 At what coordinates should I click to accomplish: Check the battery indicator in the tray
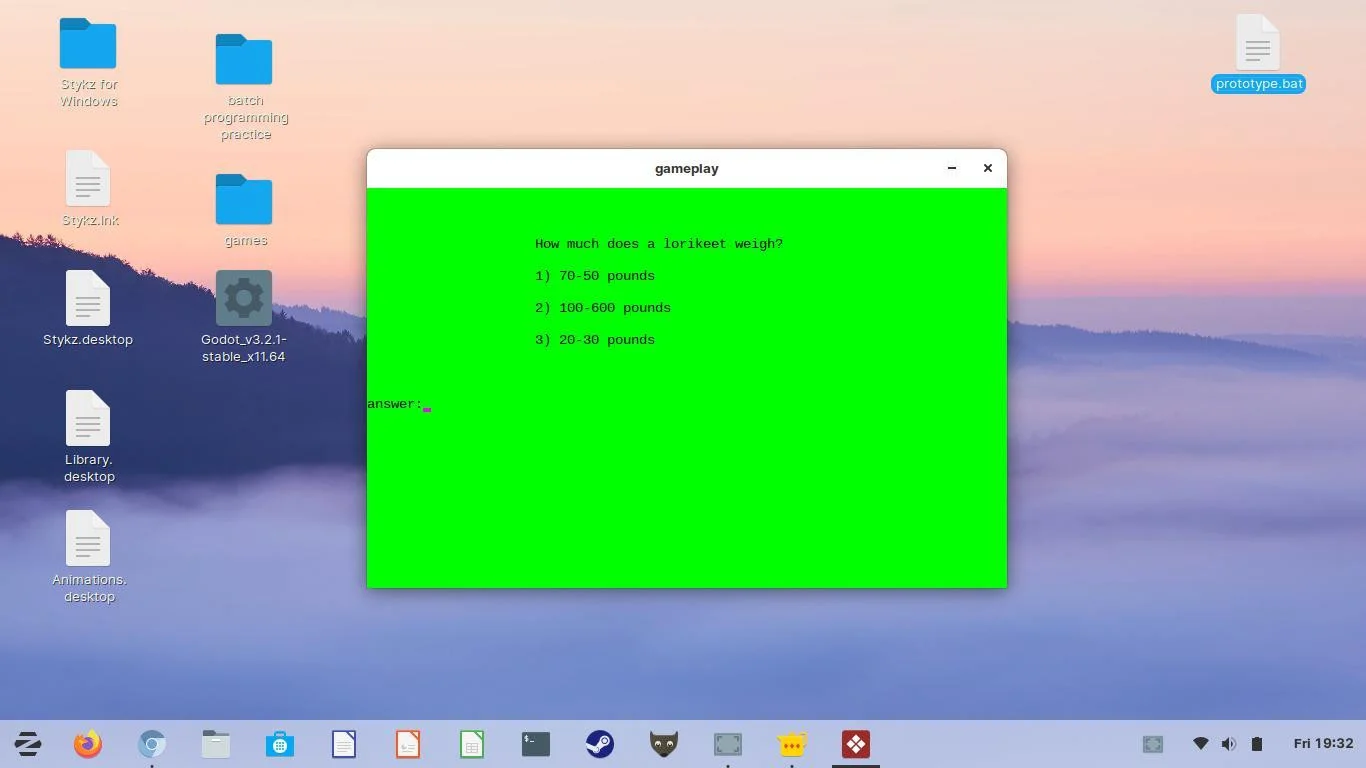(x=1257, y=744)
